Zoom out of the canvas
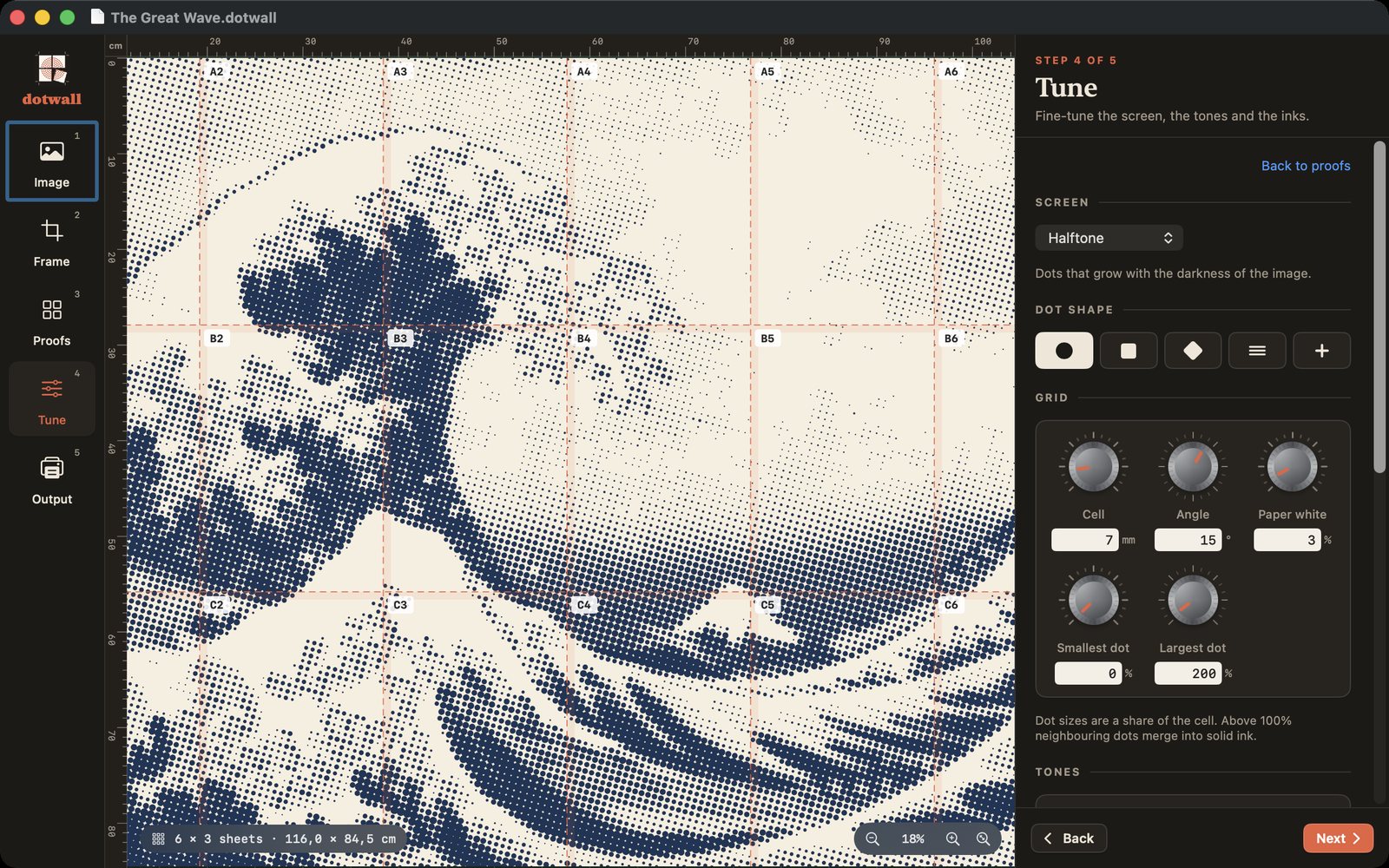1389x868 pixels. click(x=872, y=839)
